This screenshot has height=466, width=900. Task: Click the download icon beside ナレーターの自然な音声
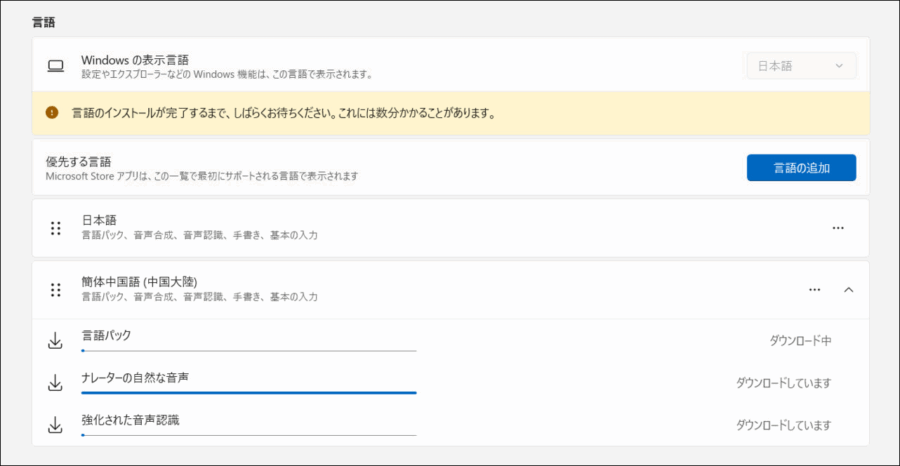(x=55, y=383)
